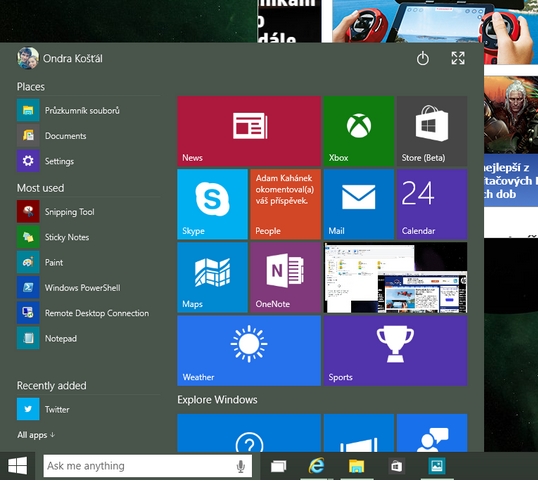Open the People tile notification
This screenshot has height=481, width=538.
pyautogui.click(x=285, y=204)
